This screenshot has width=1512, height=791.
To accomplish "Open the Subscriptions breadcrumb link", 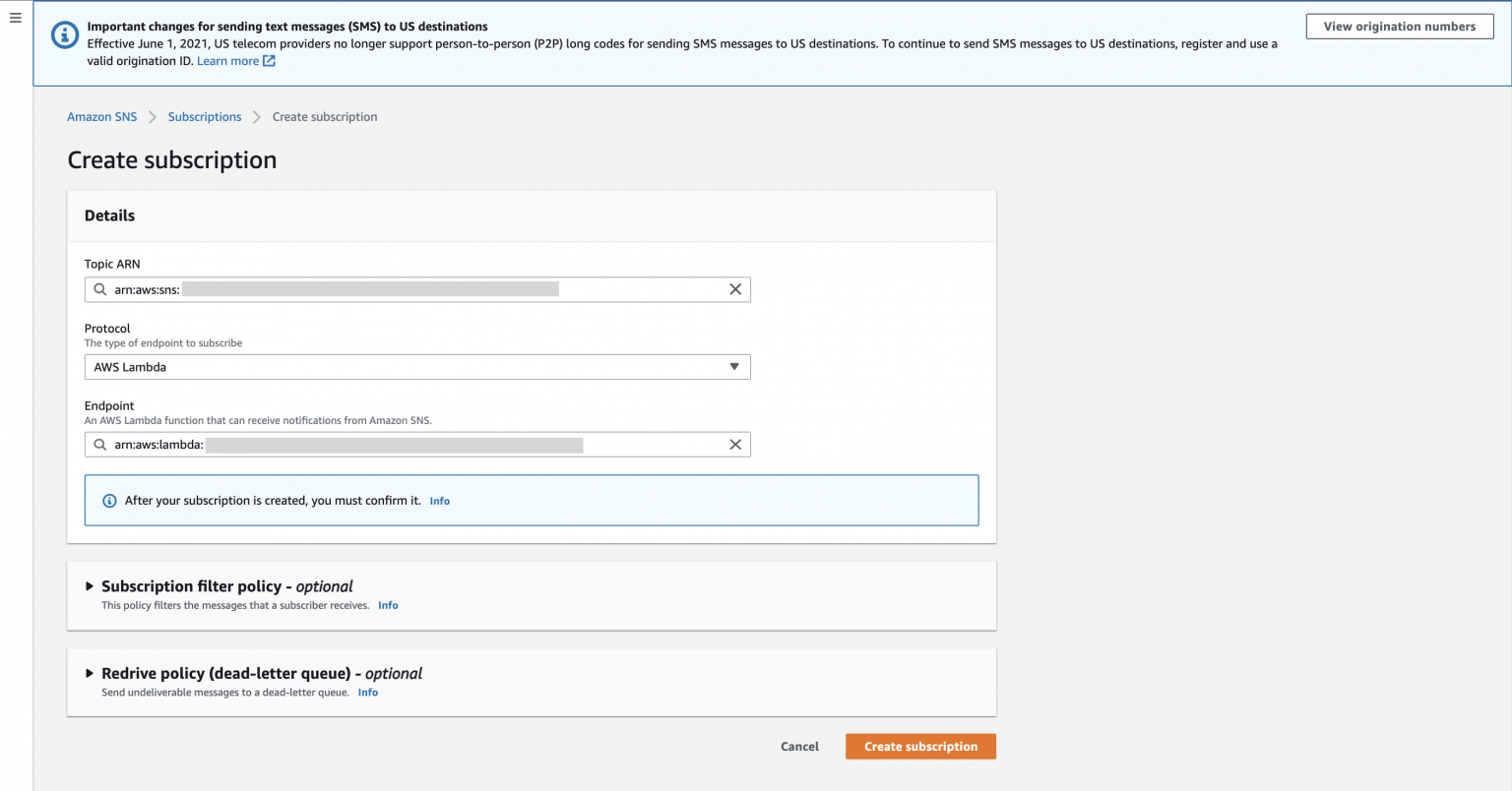I will click(204, 116).
